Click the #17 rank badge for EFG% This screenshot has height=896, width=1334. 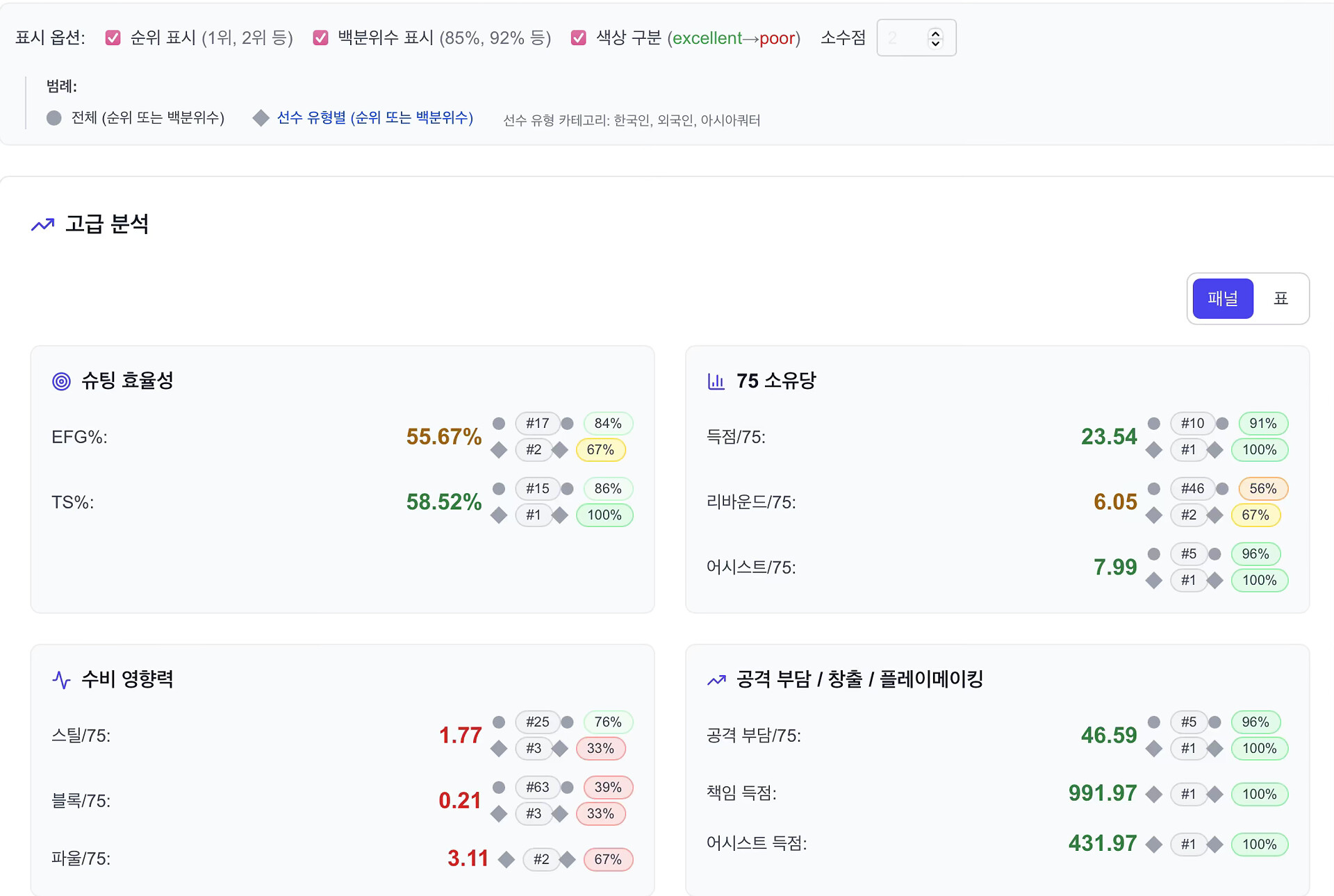(537, 423)
